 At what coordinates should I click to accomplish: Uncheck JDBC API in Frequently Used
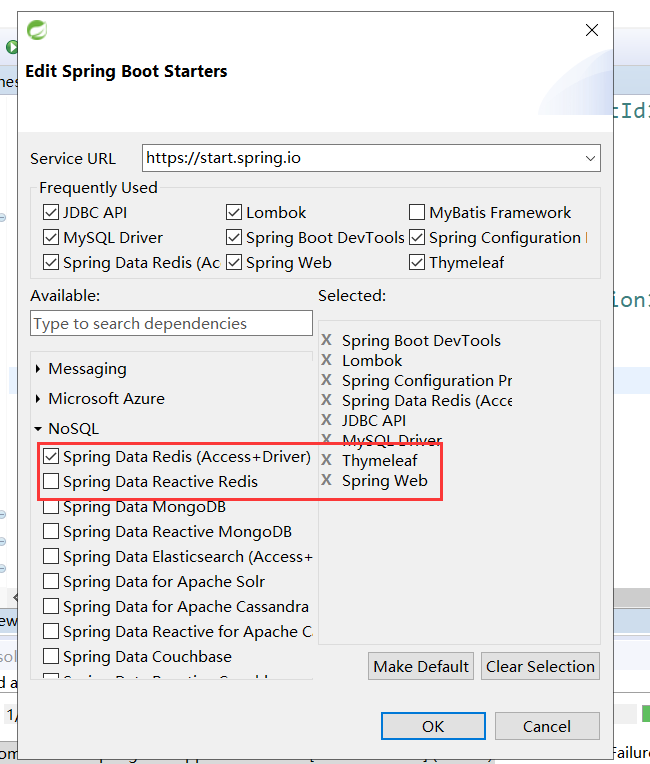click(51, 212)
